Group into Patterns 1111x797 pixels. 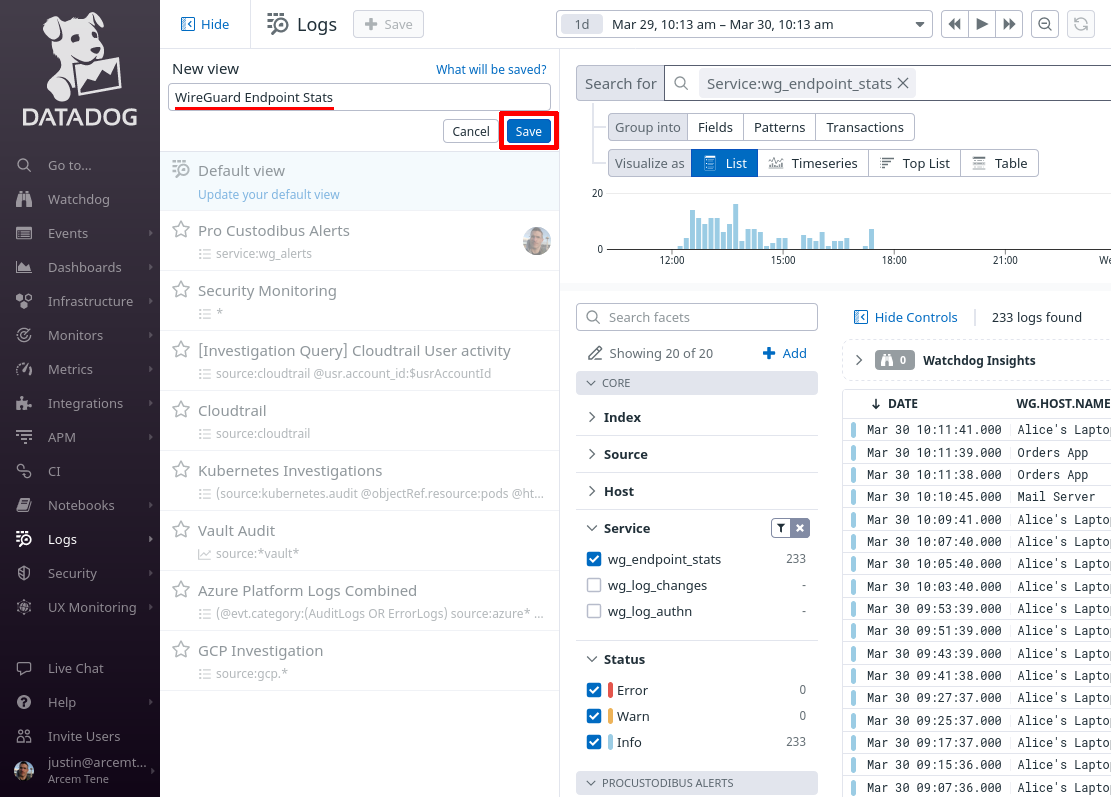pyautogui.click(x=779, y=128)
